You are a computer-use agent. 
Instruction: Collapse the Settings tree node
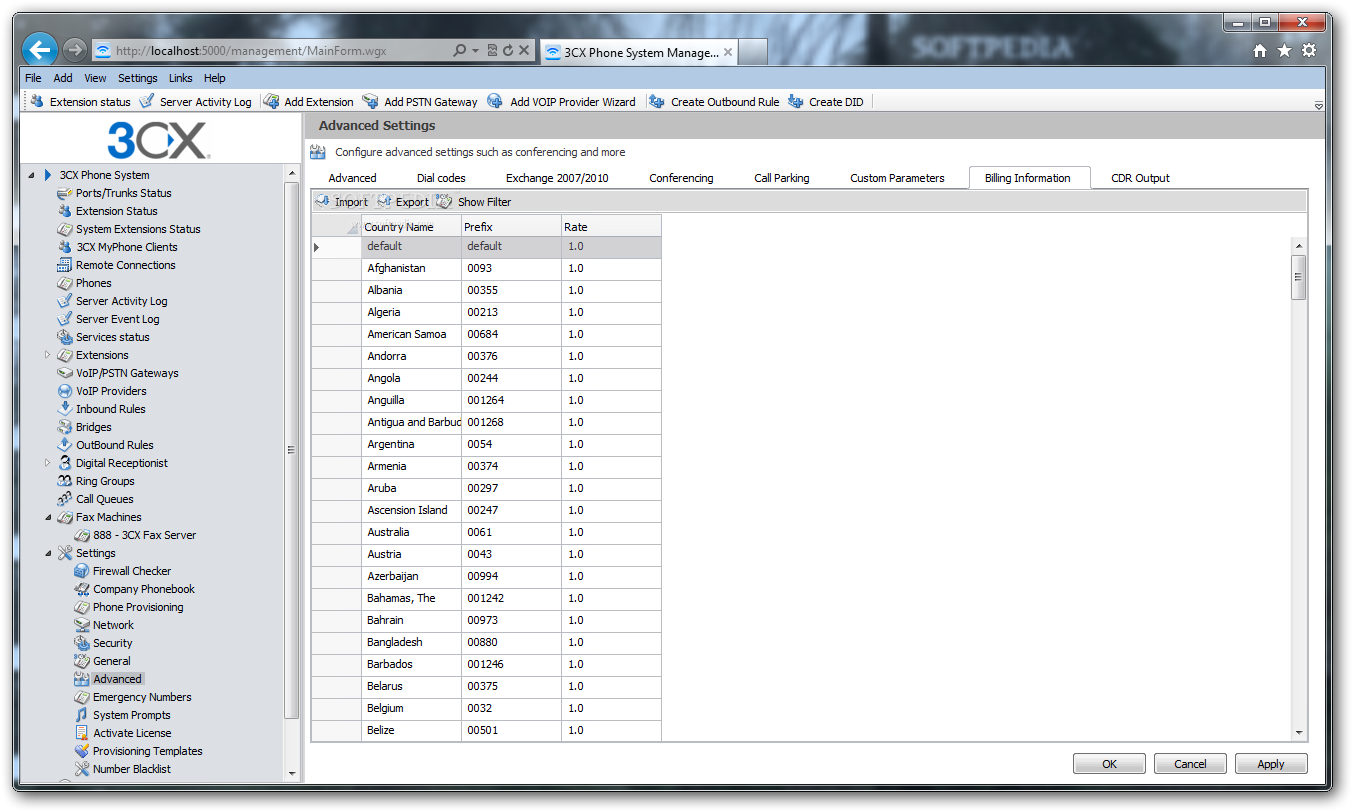(48, 553)
